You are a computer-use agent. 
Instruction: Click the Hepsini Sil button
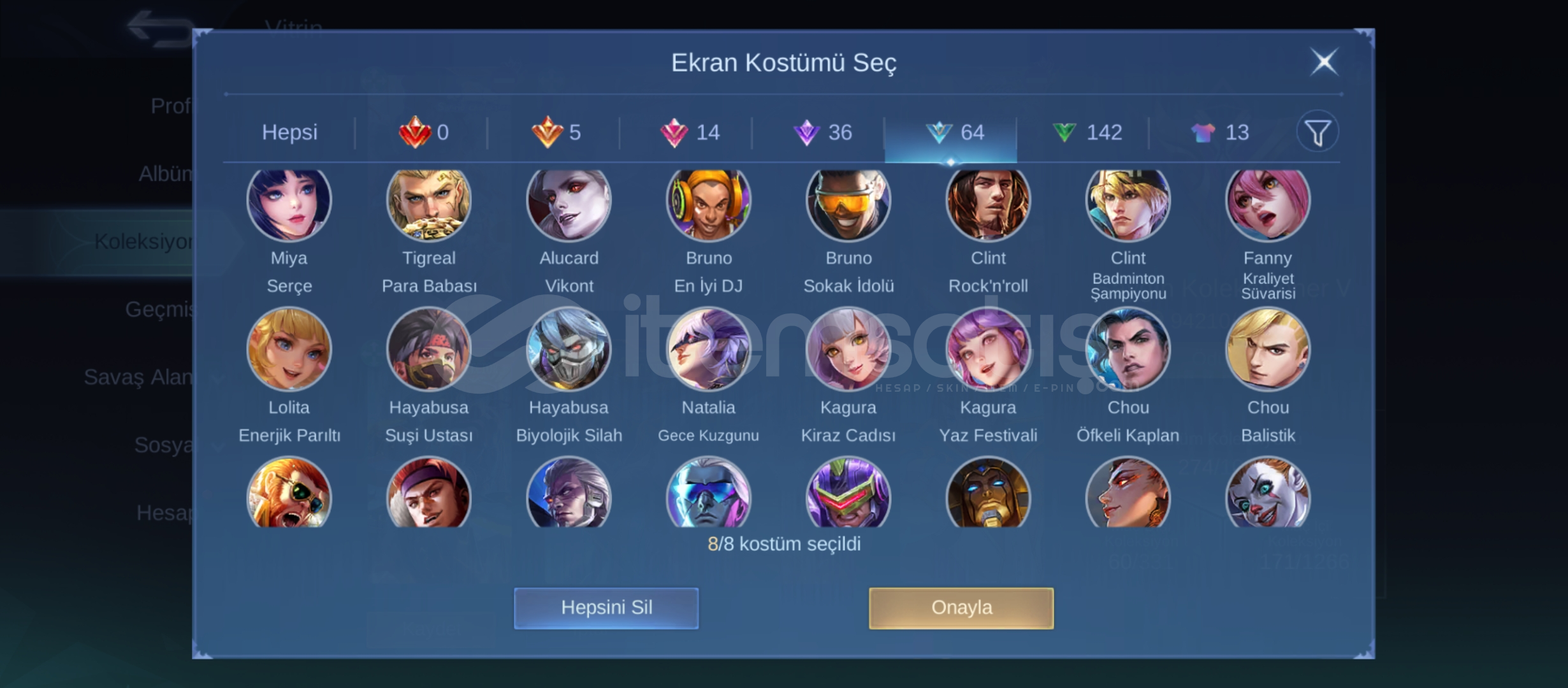pos(606,608)
